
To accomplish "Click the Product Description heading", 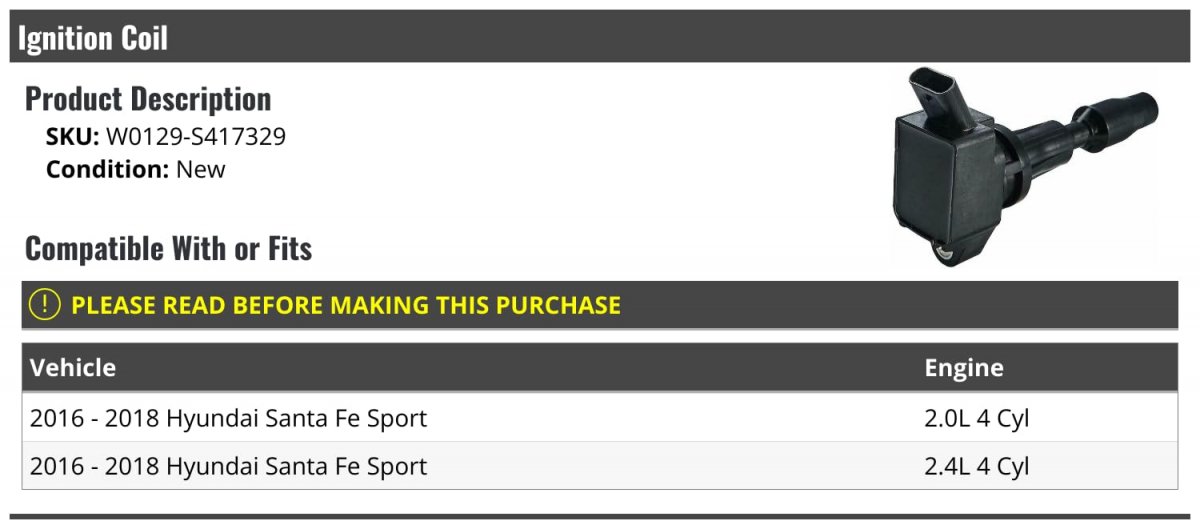I will point(148,99).
